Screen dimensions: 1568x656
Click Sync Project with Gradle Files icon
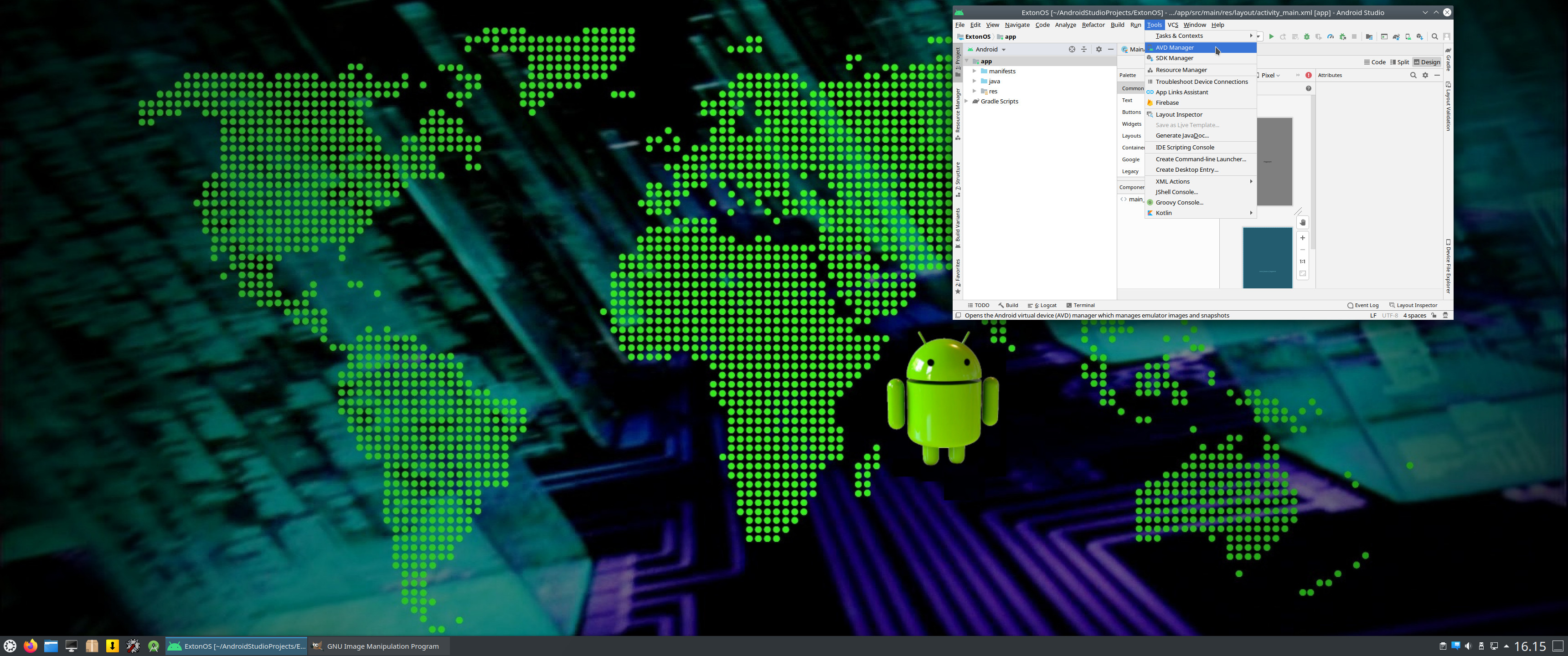(x=1396, y=36)
